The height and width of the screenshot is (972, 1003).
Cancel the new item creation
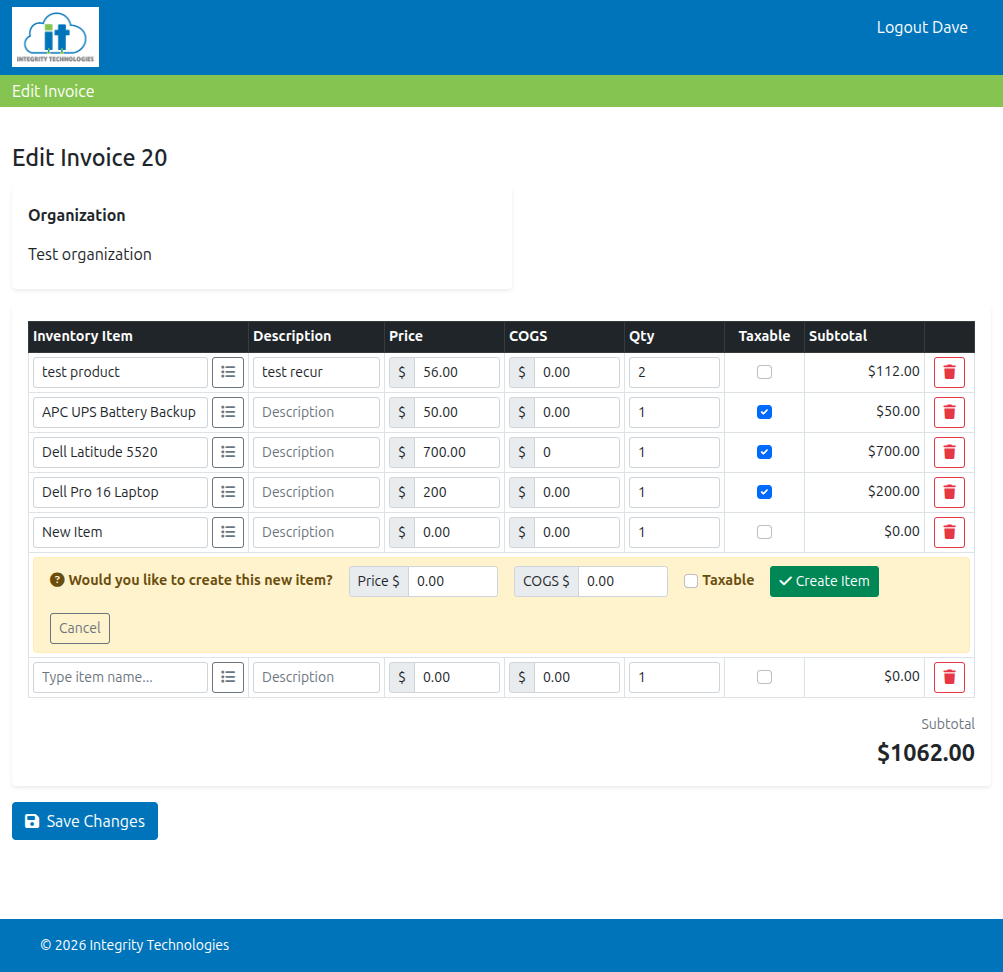coord(80,628)
